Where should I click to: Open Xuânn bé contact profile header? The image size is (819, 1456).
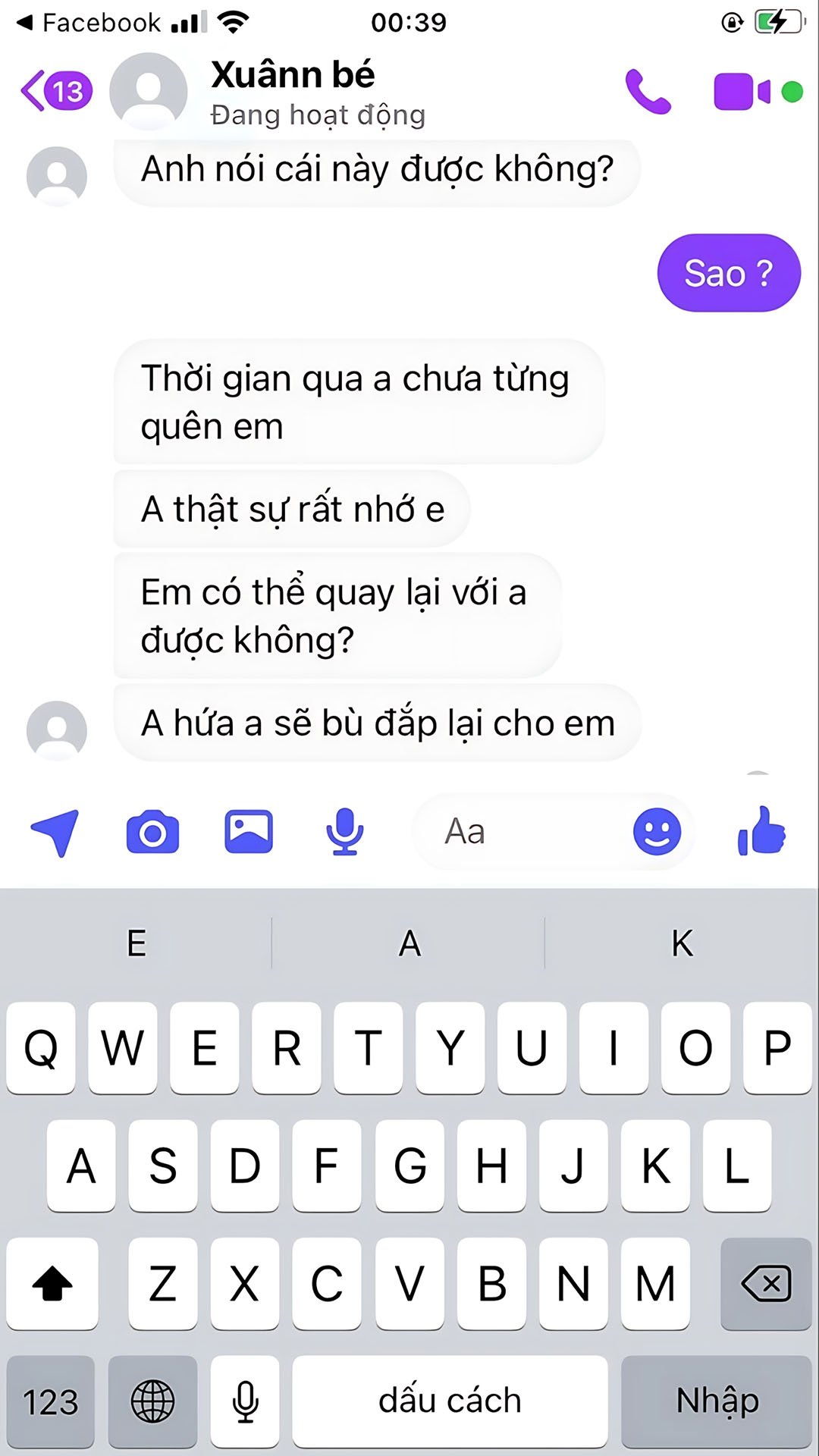[293, 92]
